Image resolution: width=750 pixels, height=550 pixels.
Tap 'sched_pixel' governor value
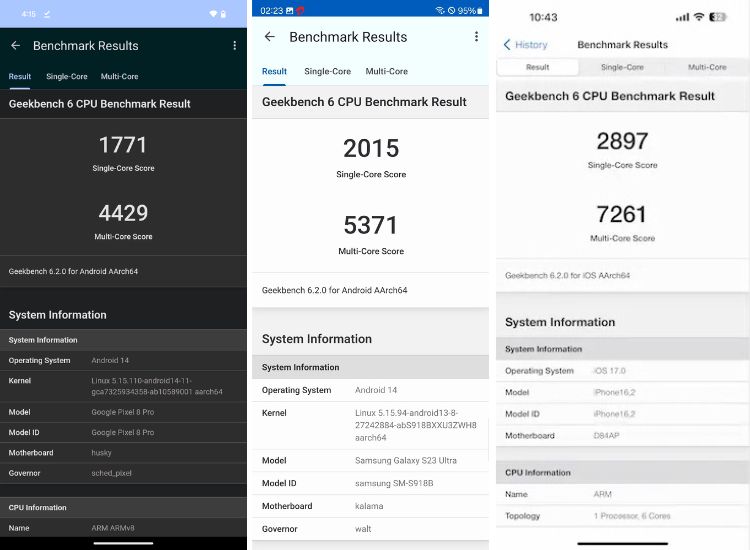point(111,473)
